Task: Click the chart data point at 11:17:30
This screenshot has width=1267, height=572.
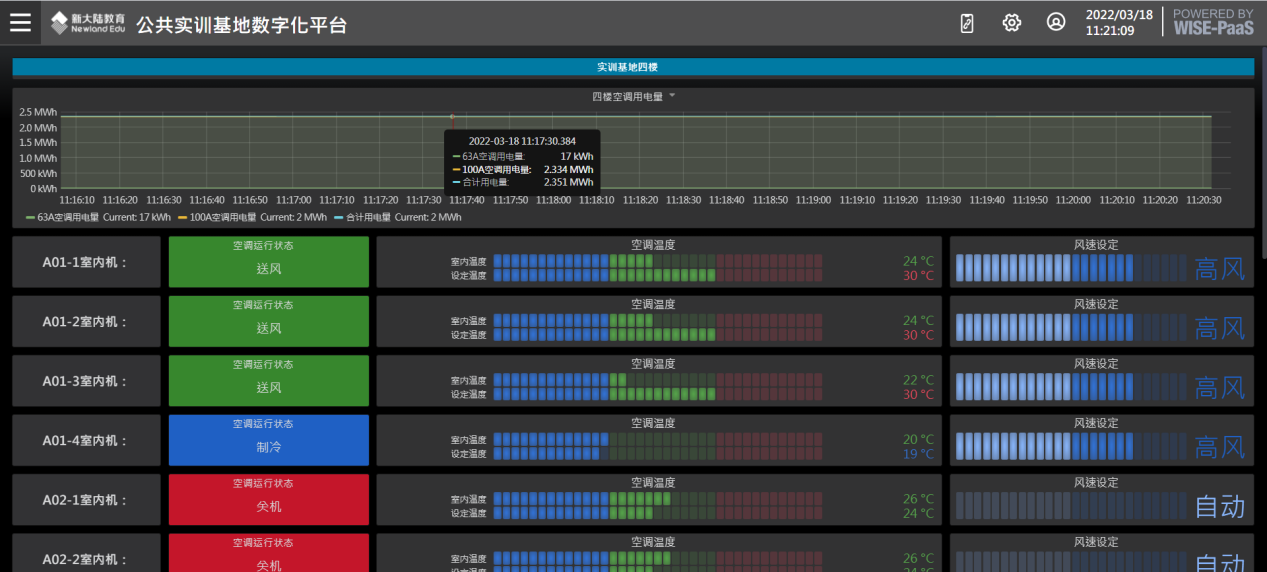Action: click(452, 117)
